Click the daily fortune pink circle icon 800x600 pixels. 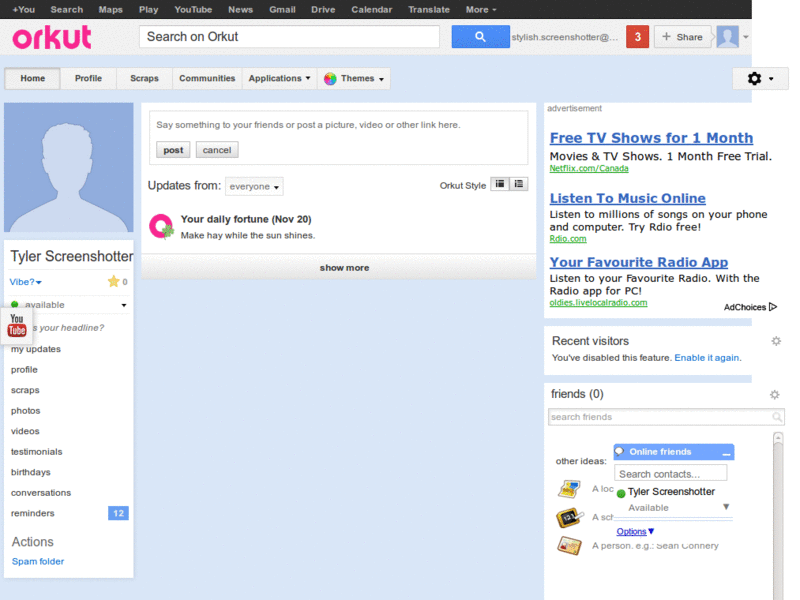(x=161, y=227)
